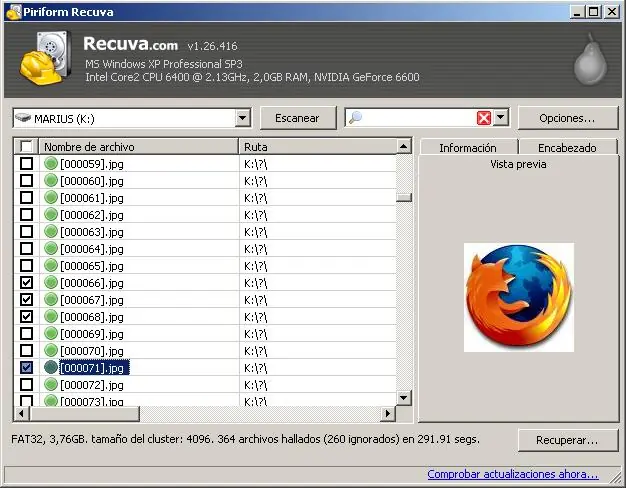626x488 pixels.
Task: Click the horizontal scrollbar left arrow
Action: pyautogui.click(x=22, y=414)
